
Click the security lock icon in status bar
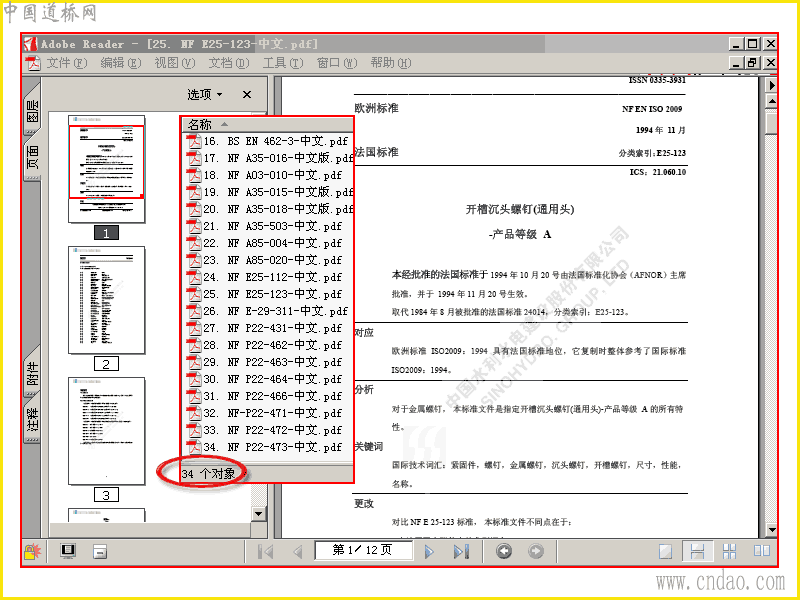pos(32,552)
